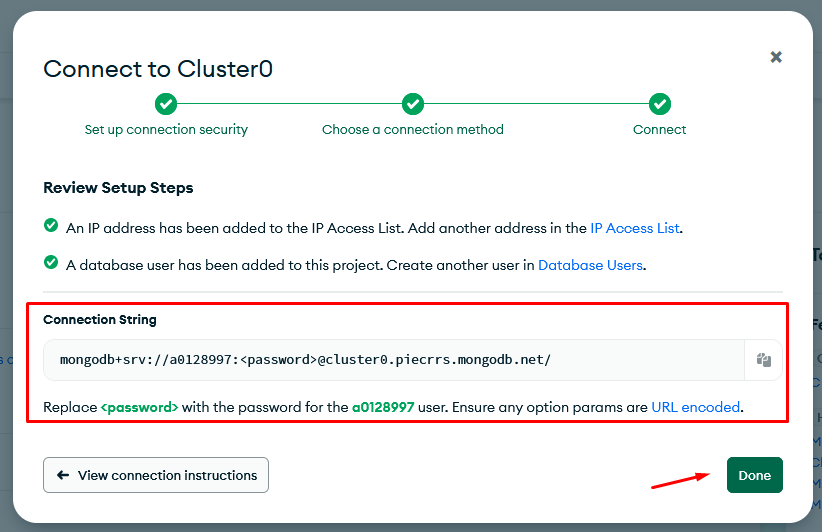Follow the URL encoded link
The width and height of the screenshot is (822, 532).
696,407
